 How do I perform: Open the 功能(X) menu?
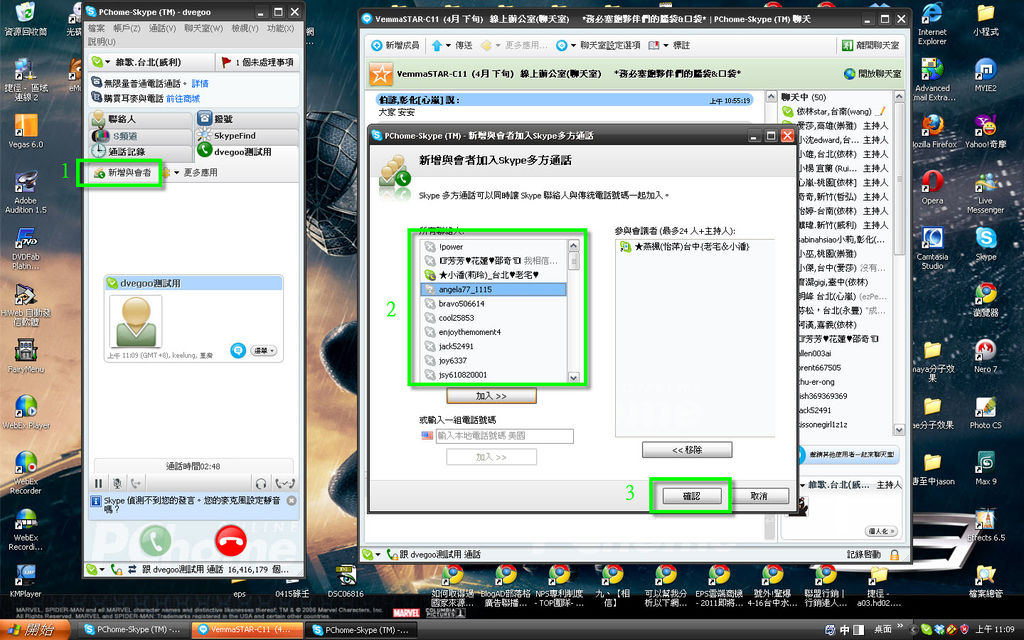[x=280, y=28]
